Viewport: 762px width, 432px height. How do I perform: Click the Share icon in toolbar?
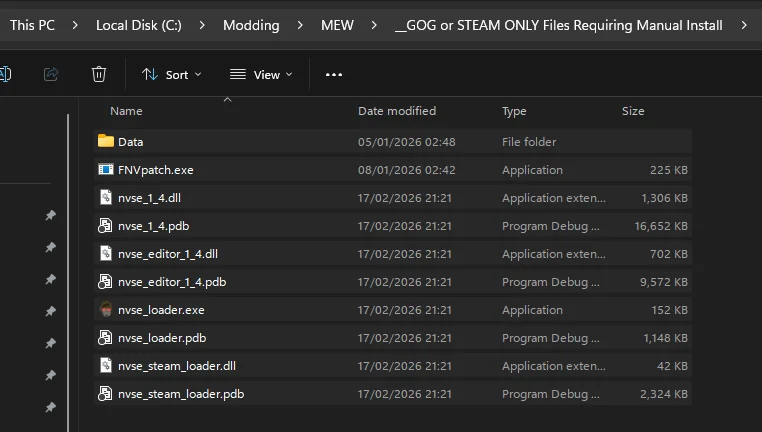(x=51, y=74)
